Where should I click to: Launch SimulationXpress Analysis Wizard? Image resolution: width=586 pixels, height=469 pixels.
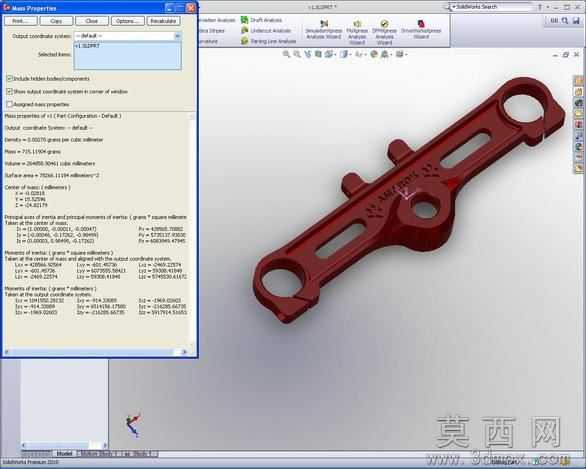324,30
